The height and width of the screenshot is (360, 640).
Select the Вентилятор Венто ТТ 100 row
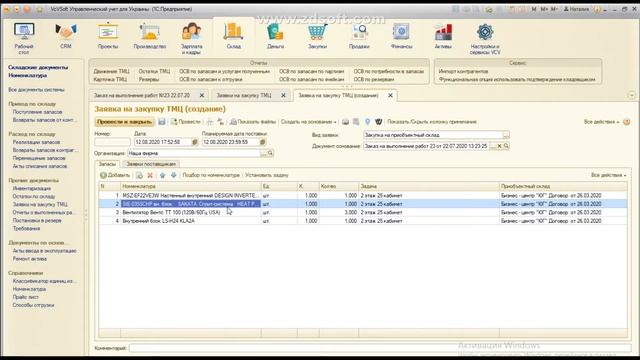click(363, 212)
